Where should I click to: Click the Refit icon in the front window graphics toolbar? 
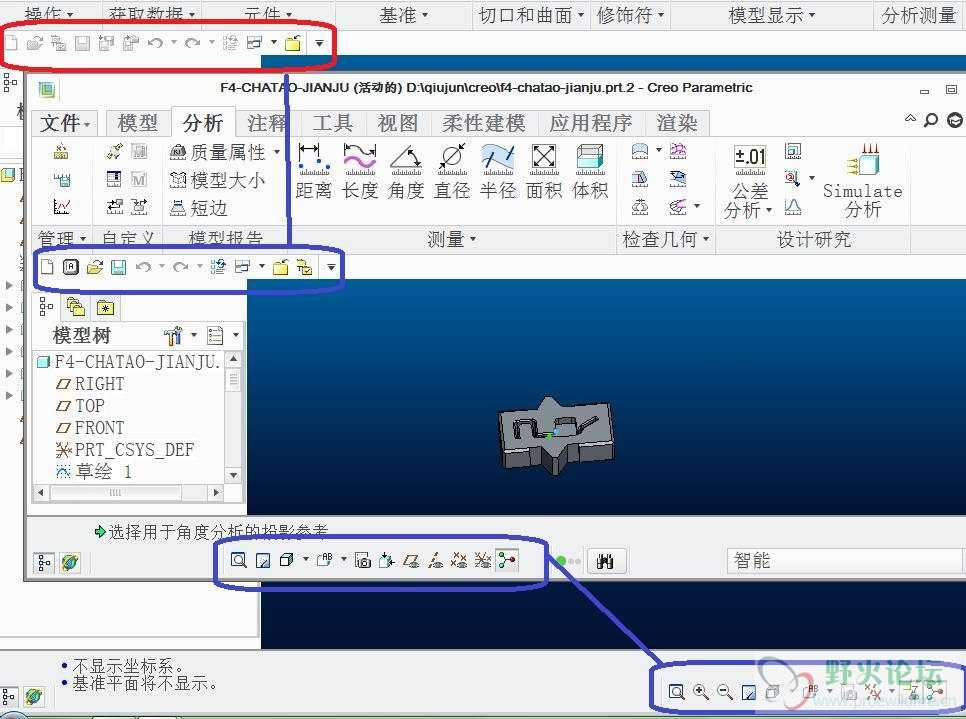[238, 560]
